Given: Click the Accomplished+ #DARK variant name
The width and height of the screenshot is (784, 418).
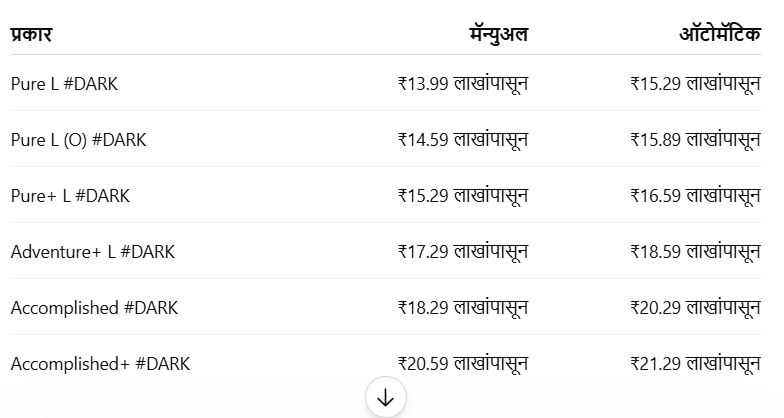Looking at the screenshot, I should click(100, 364).
